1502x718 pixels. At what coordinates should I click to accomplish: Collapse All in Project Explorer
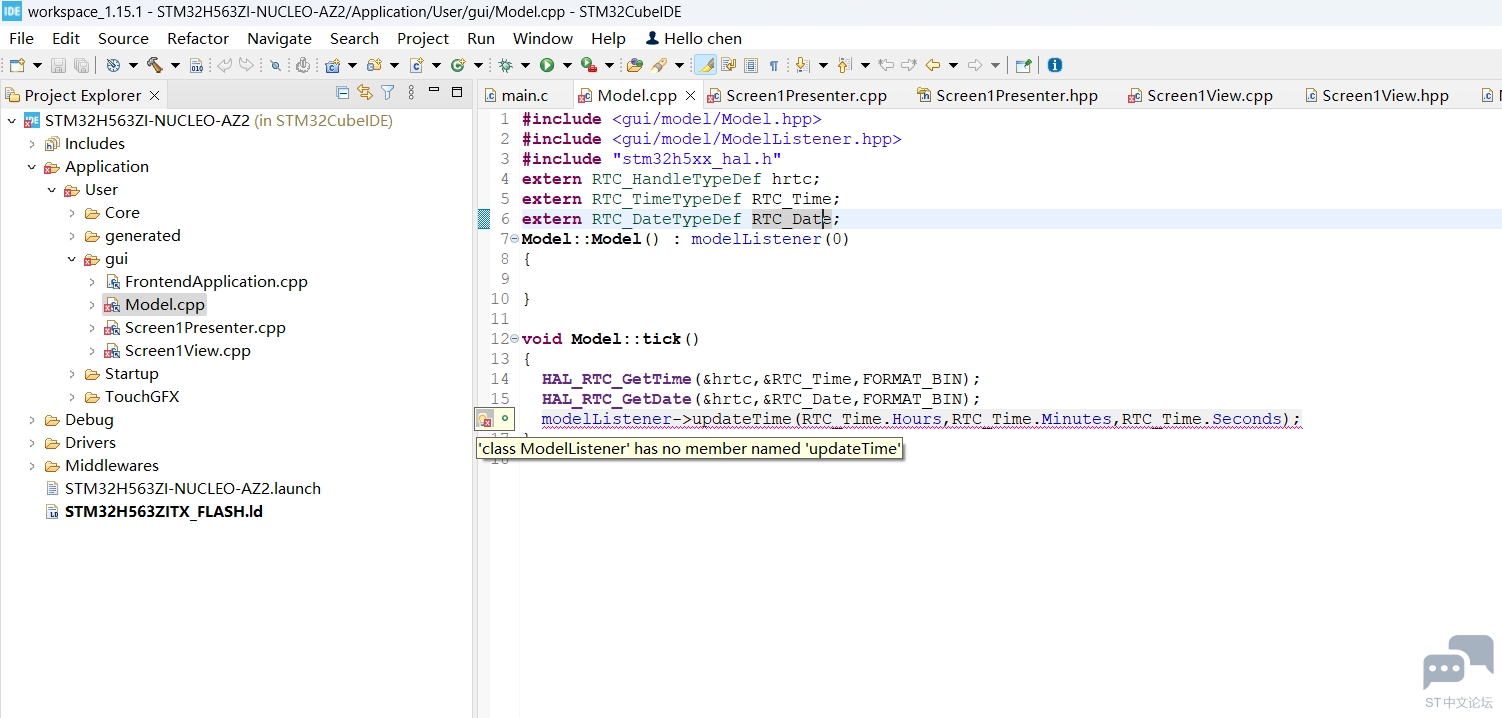tap(342, 93)
